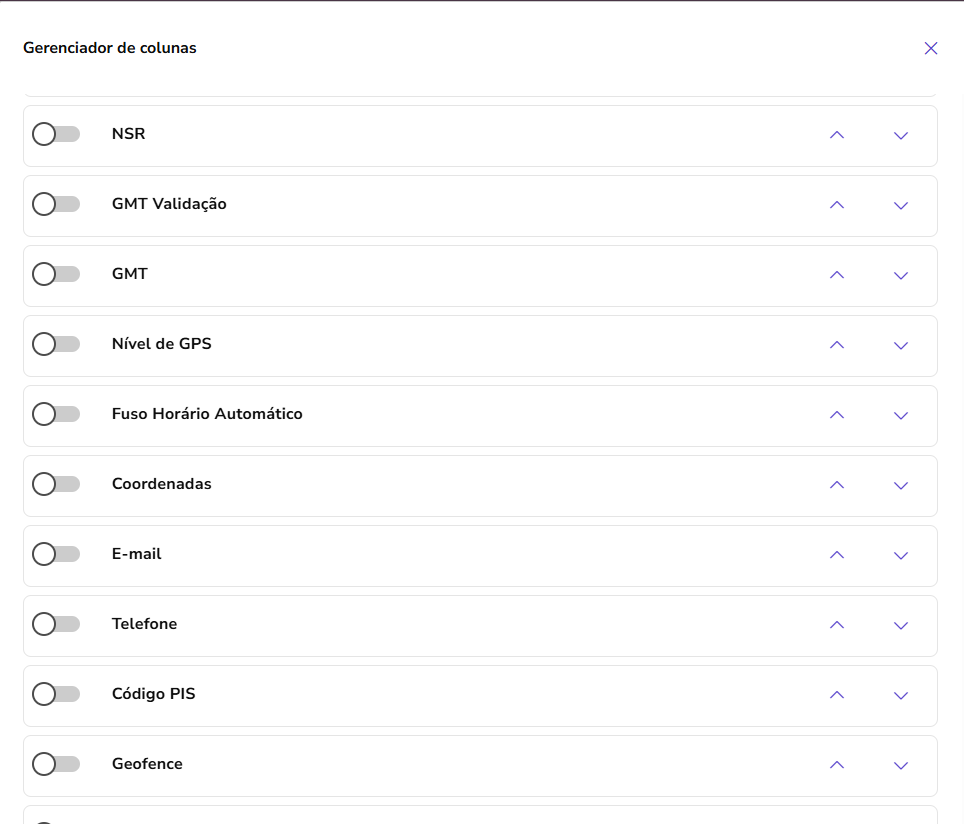Move E-mail column down
Image resolution: width=964 pixels, height=824 pixels.
(x=901, y=555)
